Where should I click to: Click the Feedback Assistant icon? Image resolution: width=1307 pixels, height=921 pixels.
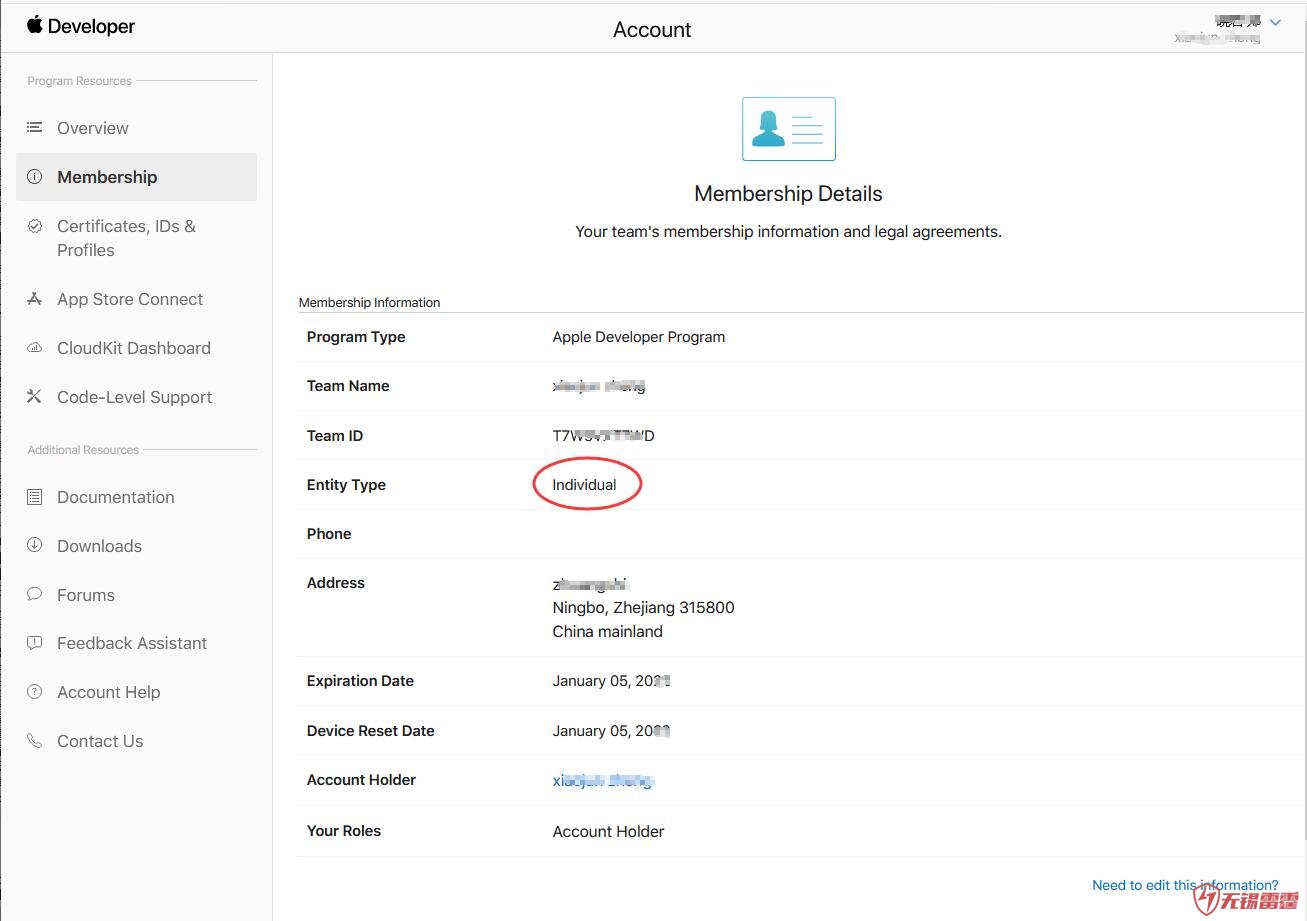35,643
